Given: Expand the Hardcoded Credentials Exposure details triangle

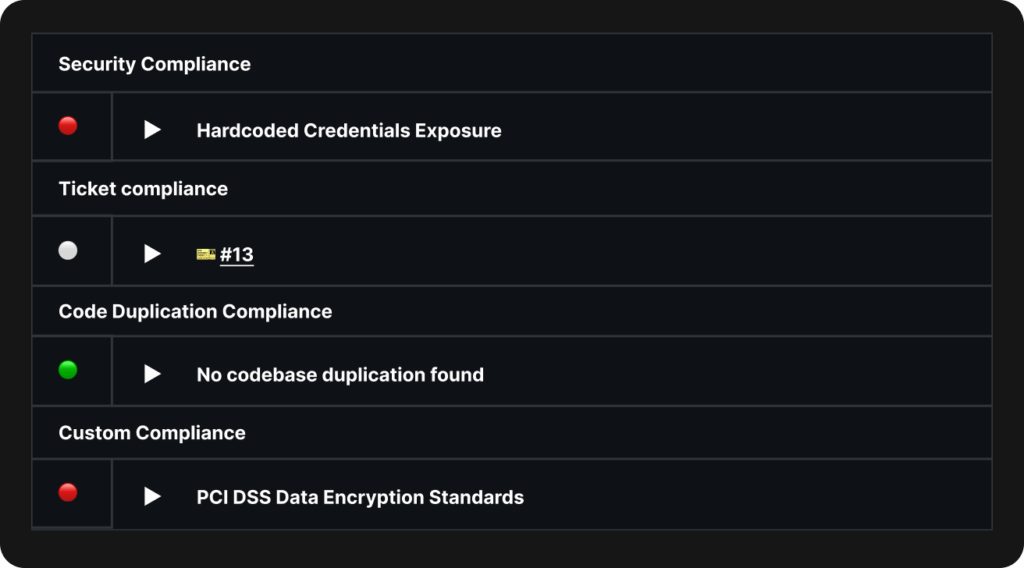Looking at the screenshot, I should click(x=152, y=130).
